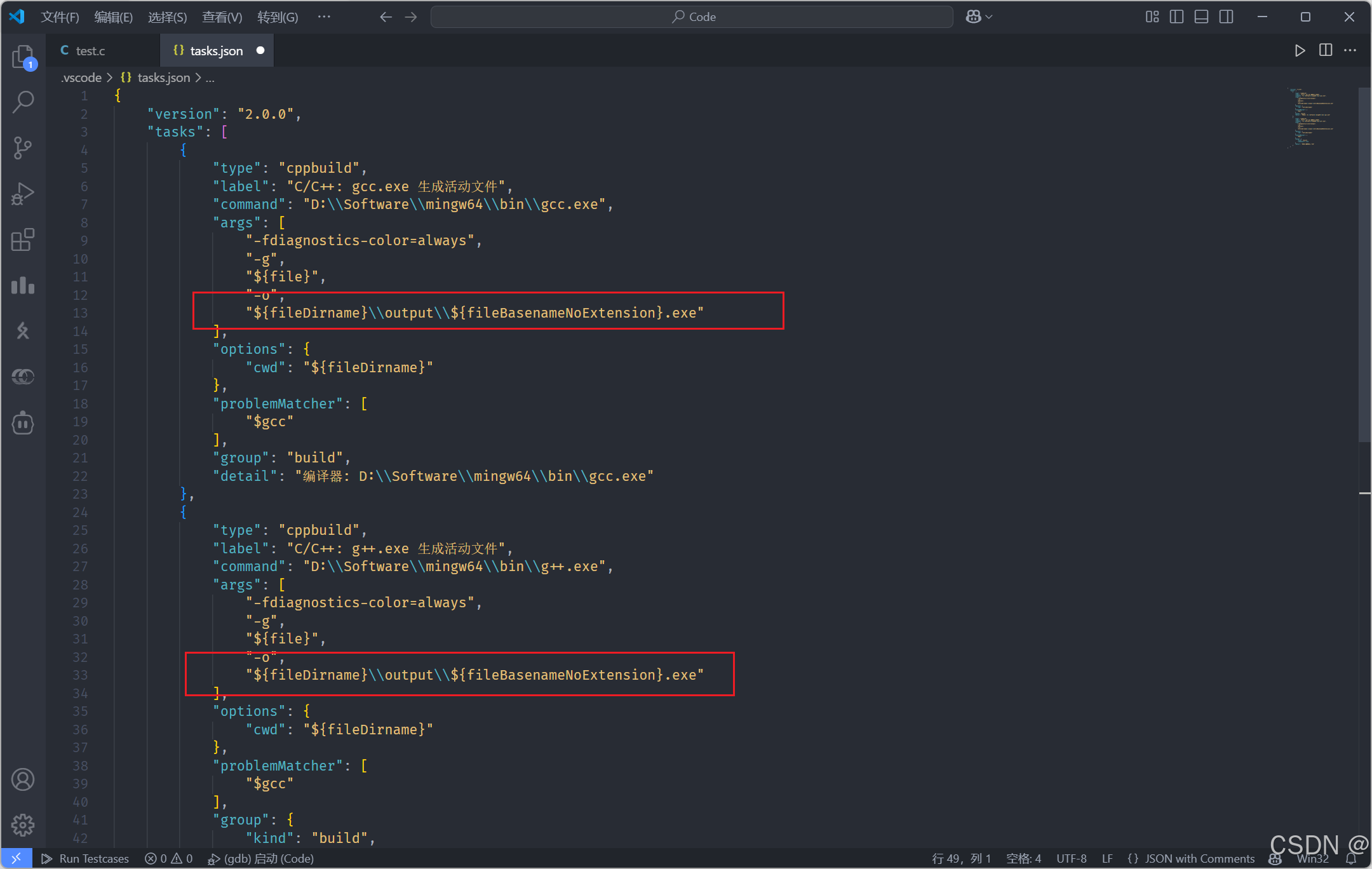The width and height of the screenshot is (1372, 869).
Task: Toggle the secondary side bar layout
Action: (x=1226, y=17)
